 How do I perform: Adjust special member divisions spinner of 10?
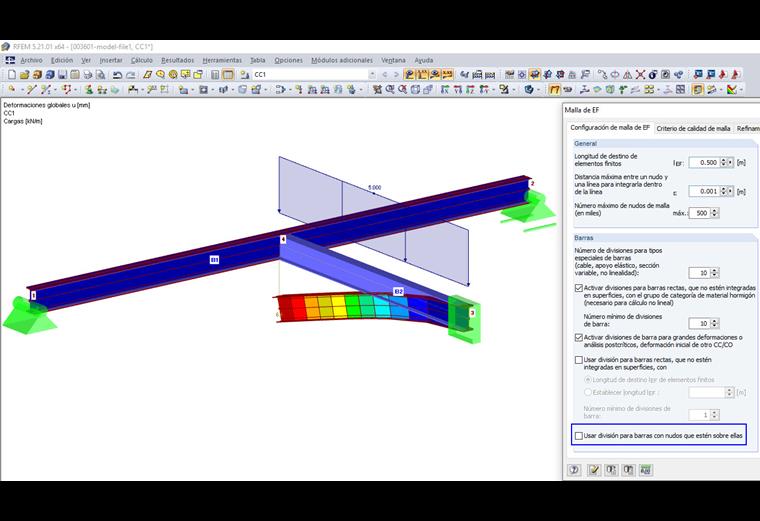tap(714, 273)
